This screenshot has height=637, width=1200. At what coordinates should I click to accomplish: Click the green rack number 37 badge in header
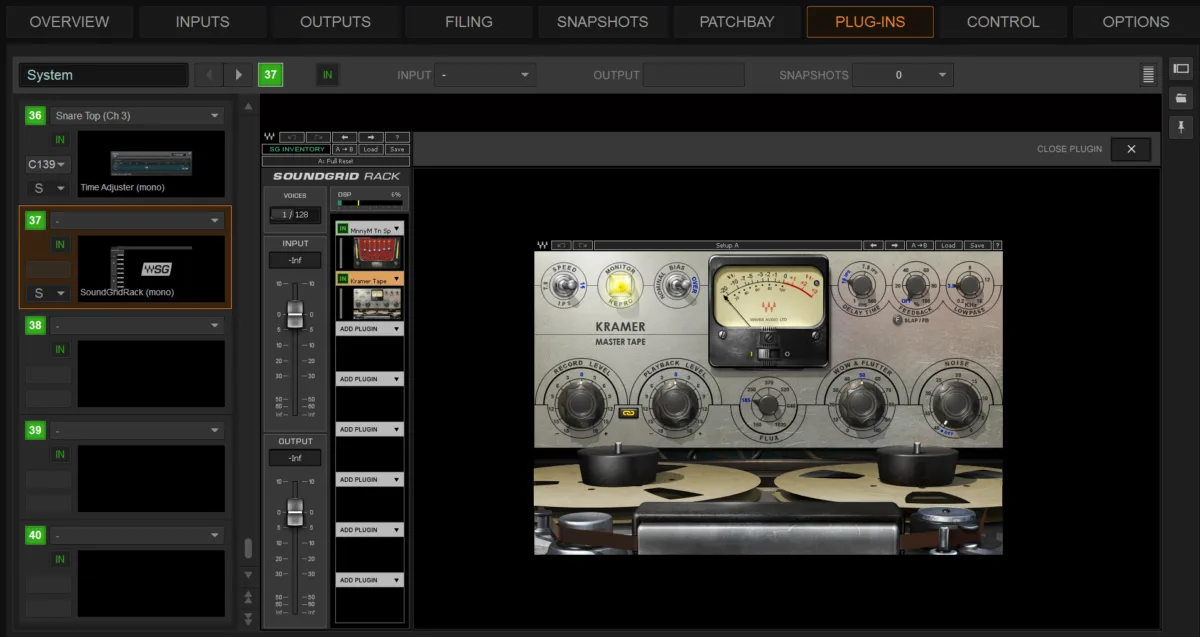point(270,75)
